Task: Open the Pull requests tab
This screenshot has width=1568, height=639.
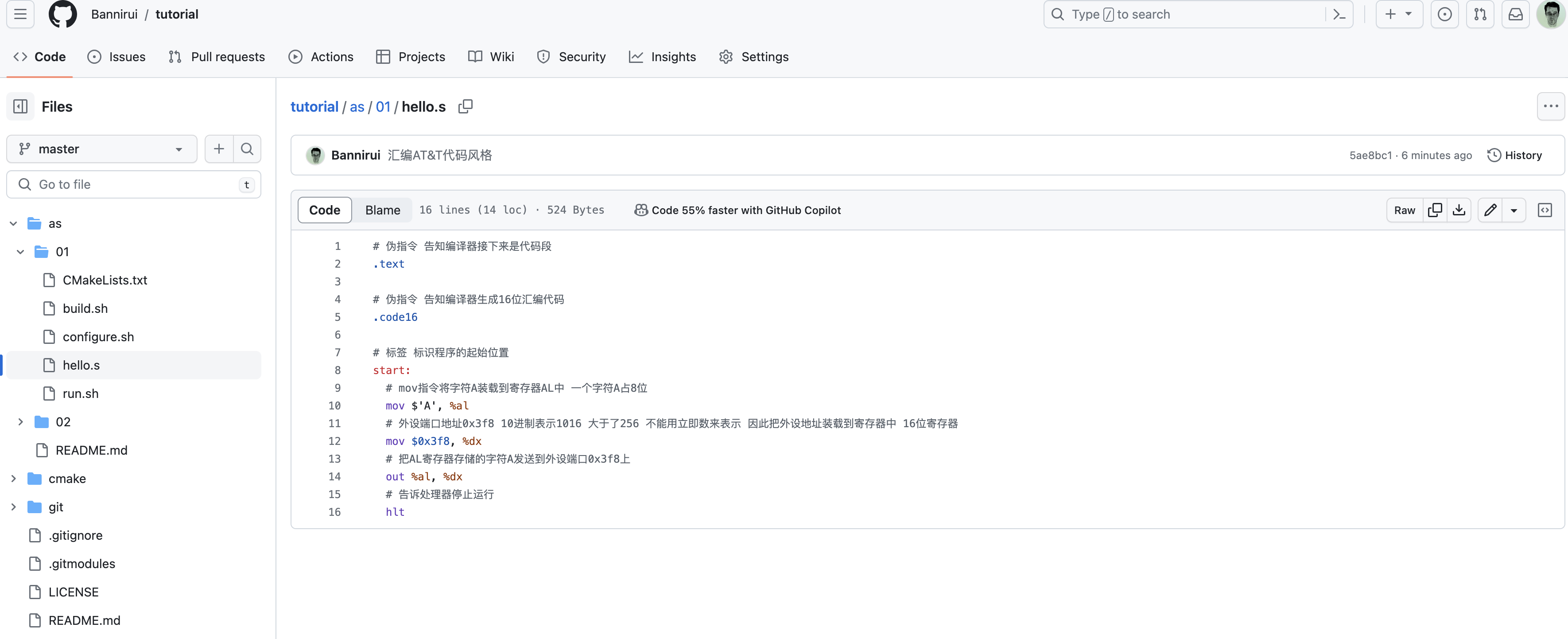Action: [x=217, y=57]
